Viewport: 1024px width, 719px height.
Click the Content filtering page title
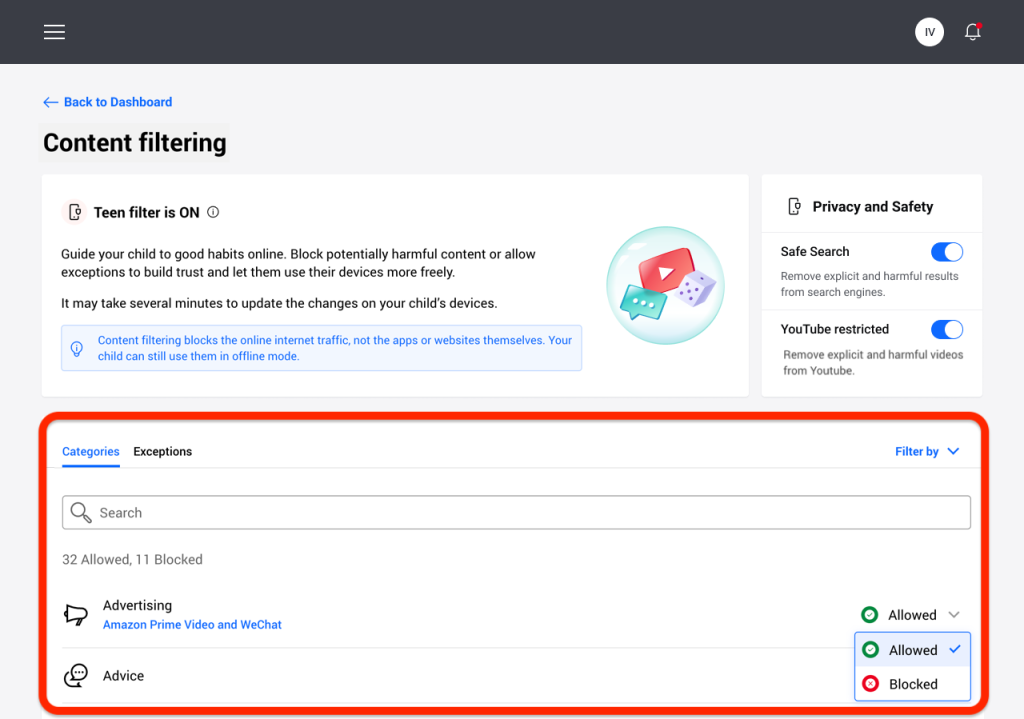[x=135, y=142]
